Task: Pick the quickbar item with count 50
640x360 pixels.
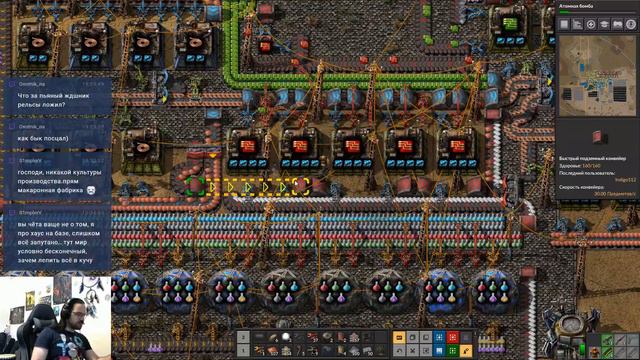Action: point(368,350)
